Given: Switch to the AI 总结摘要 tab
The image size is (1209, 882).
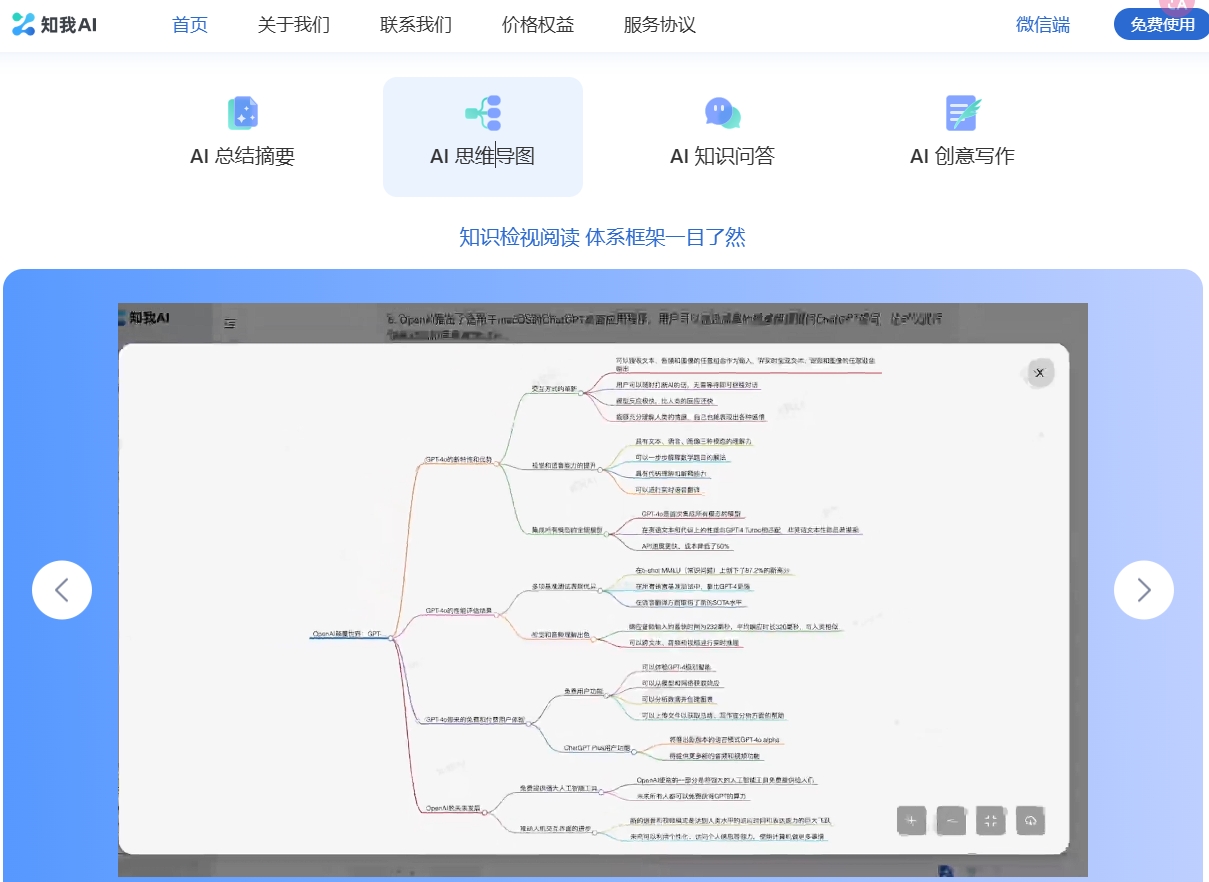Looking at the screenshot, I should (x=243, y=137).
